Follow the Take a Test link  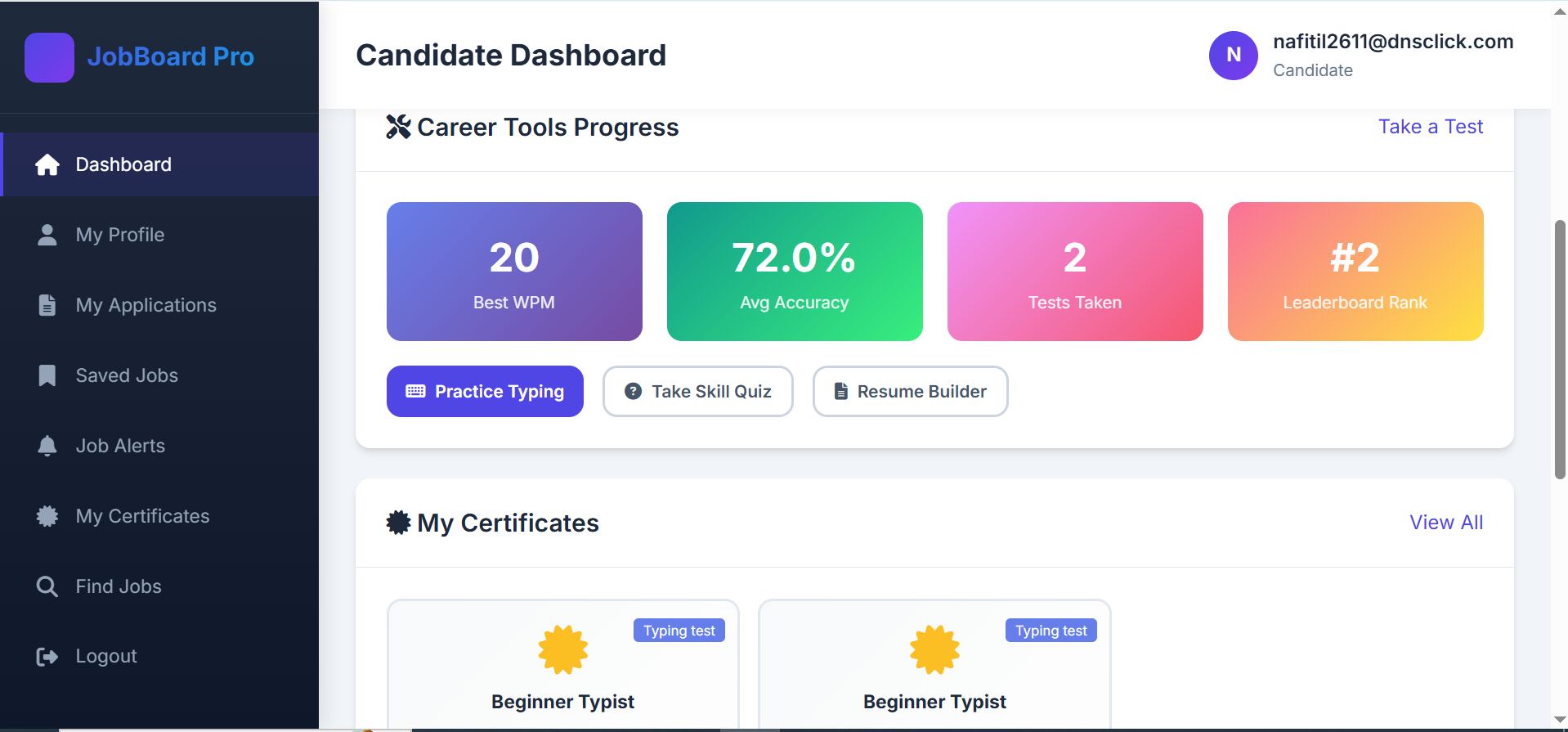tap(1430, 127)
